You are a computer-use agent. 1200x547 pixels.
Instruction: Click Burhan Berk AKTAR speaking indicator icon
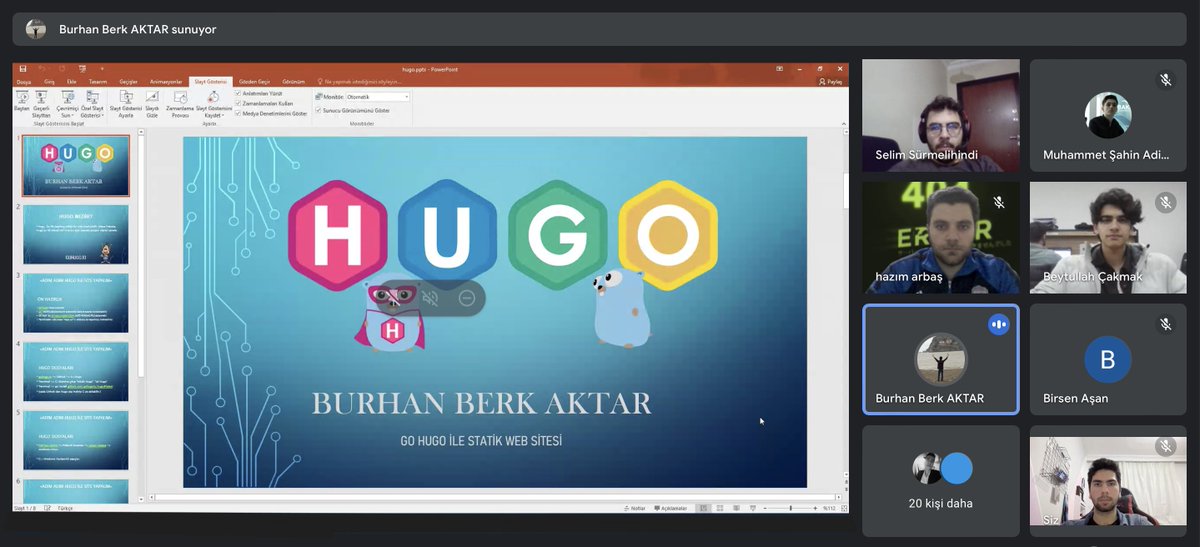(998, 324)
